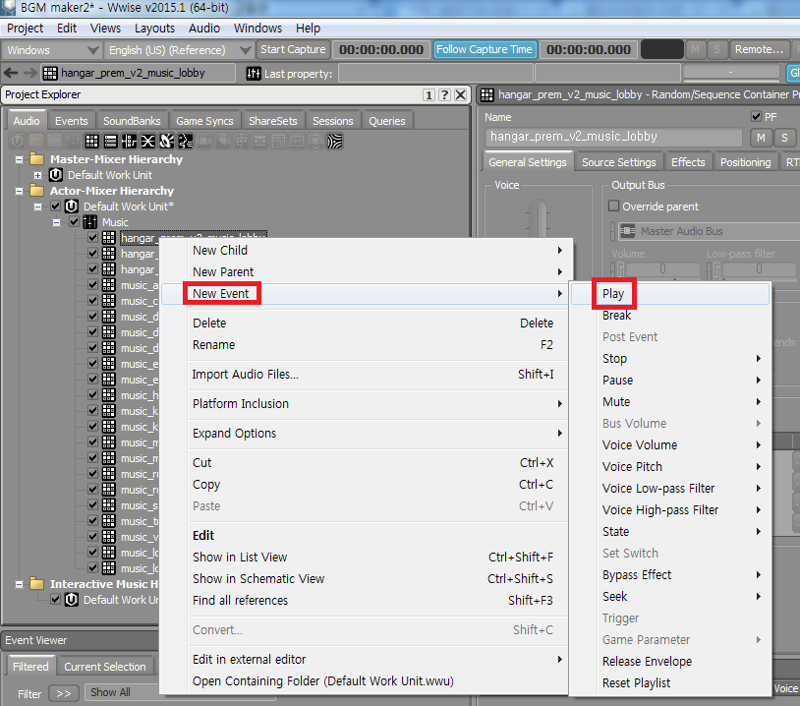Click the Actor-Mixer Hierarchy folder icon
The width and height of the screenshot is (800, 706).
click(37, 191)
